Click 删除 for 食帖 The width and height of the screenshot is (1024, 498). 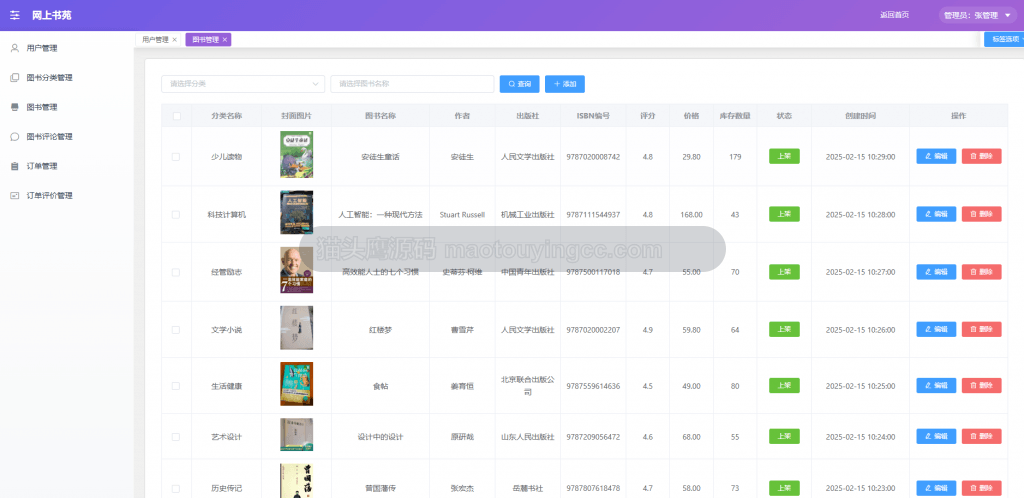click(x=981, y=386)
